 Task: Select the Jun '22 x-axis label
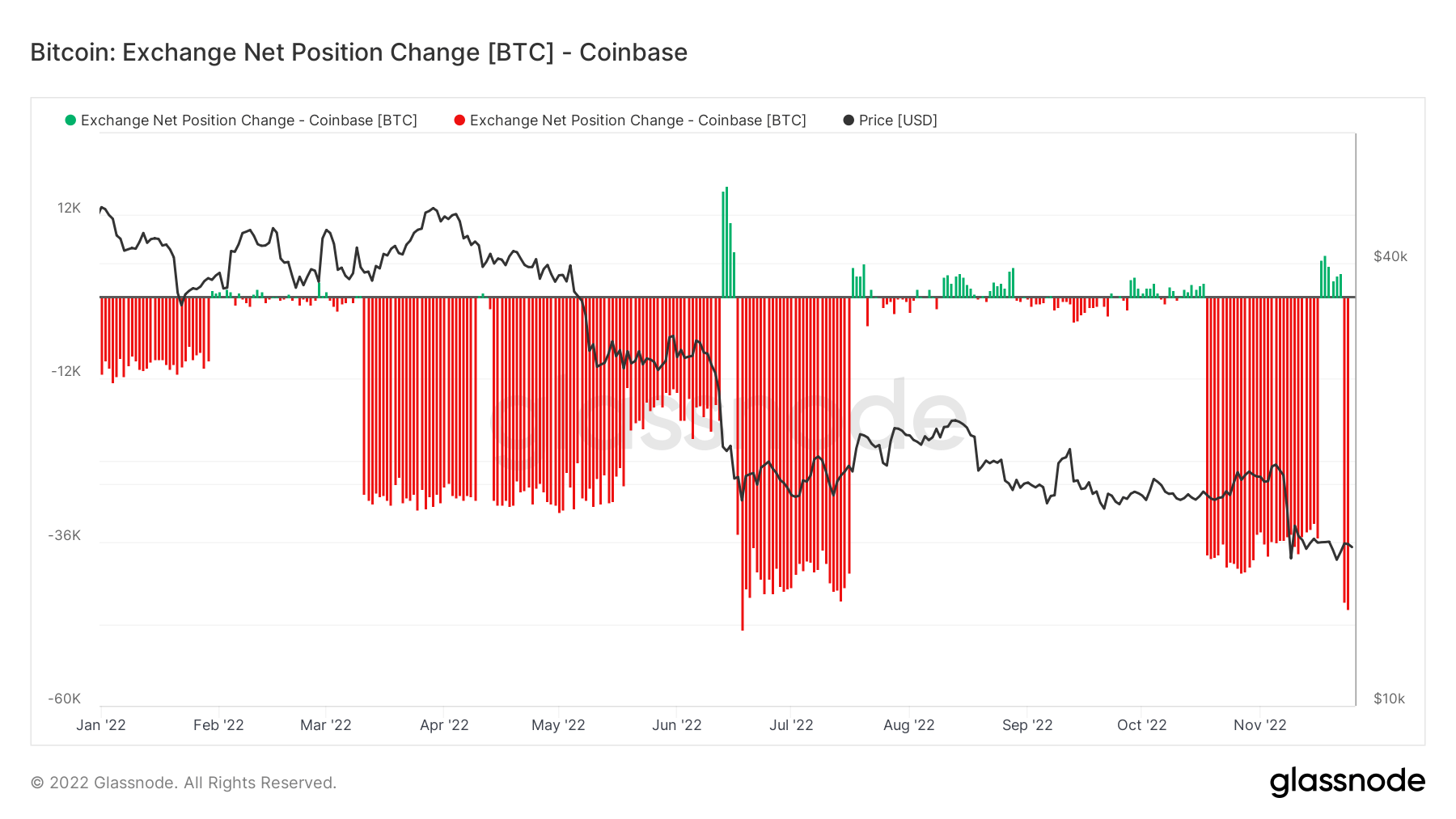coord(677,725)
